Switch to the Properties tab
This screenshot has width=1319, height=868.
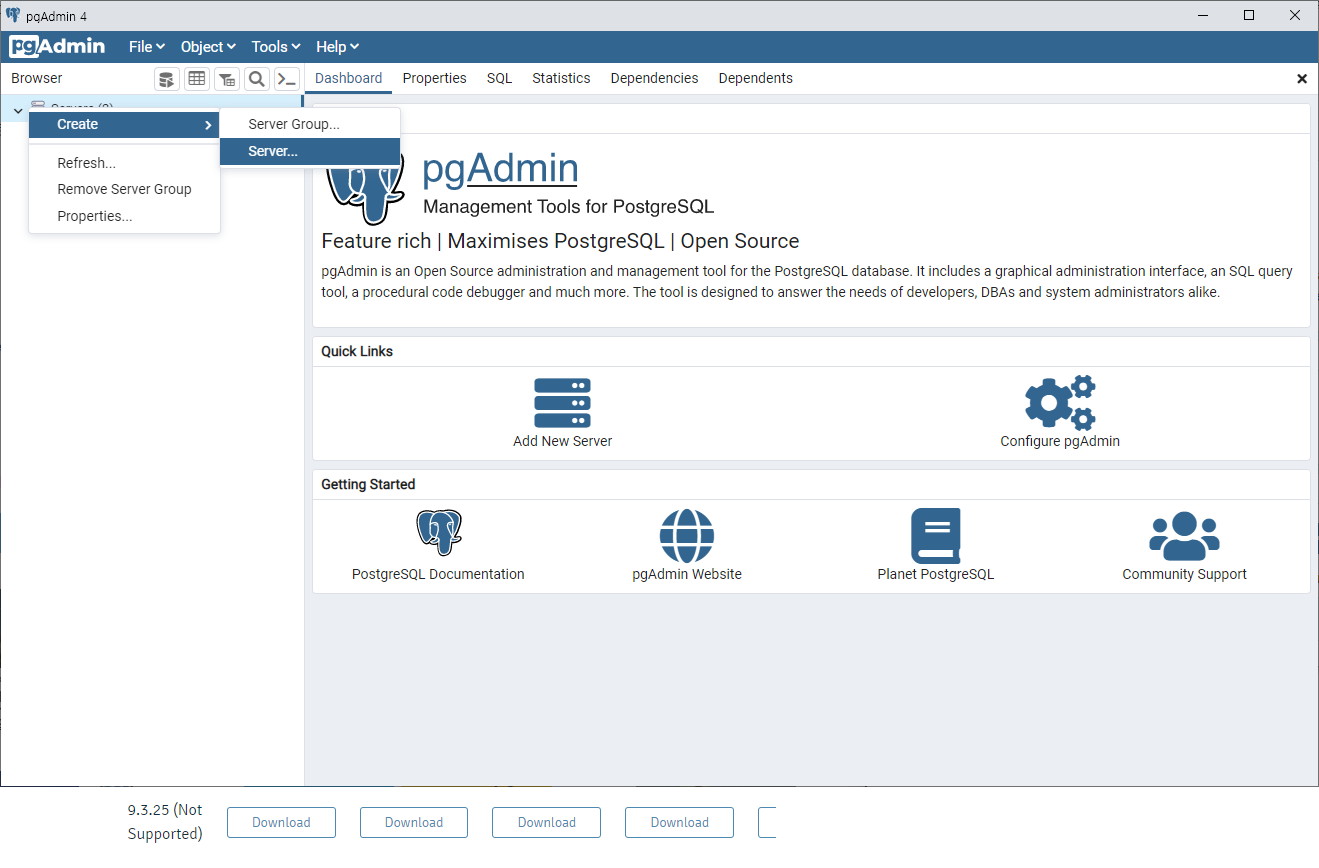(434, 78)
